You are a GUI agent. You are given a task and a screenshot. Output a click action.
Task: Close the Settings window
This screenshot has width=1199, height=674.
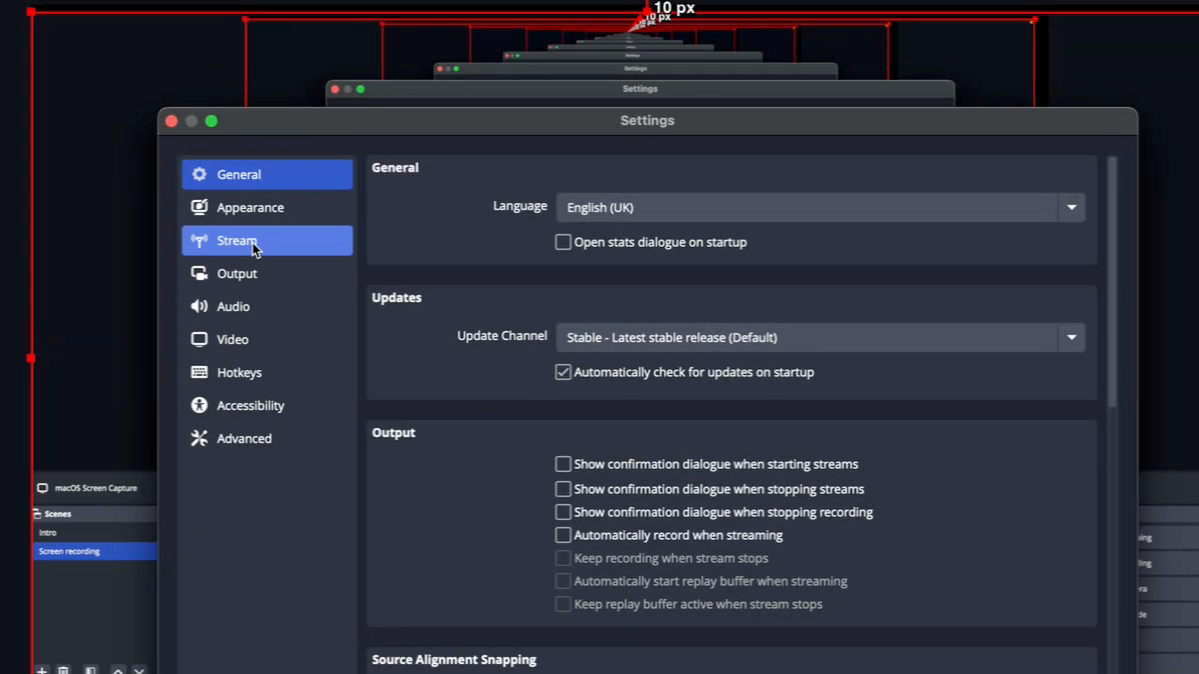click(x=172, y=121)
